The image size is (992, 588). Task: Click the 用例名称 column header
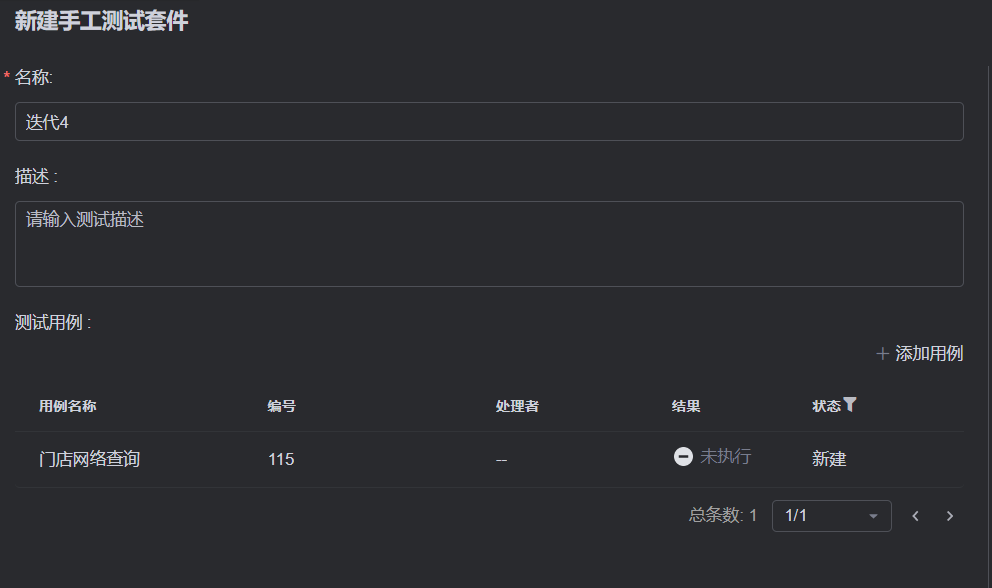coord(68,406)
